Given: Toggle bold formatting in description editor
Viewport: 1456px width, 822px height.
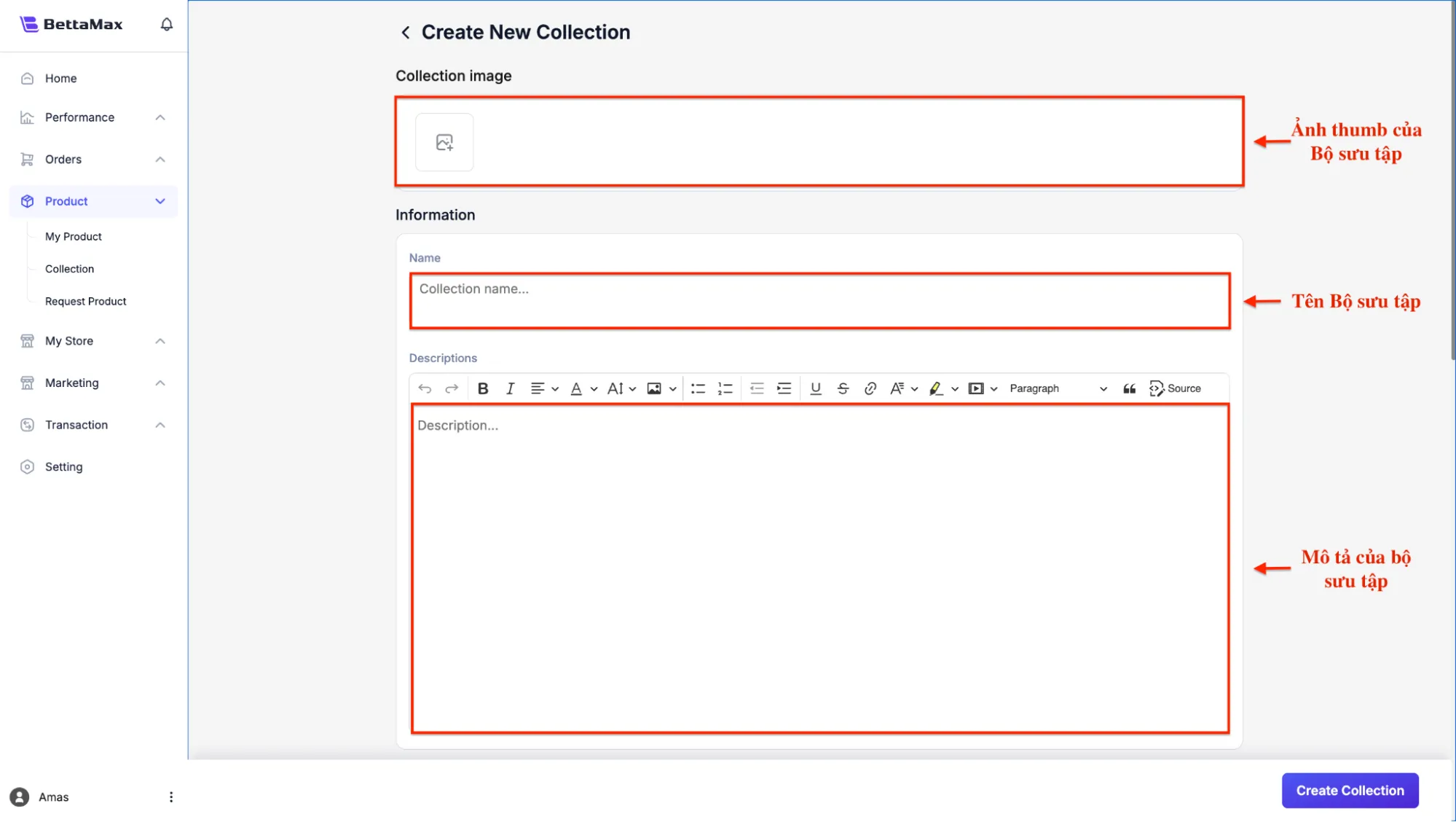Looking at the screenshot, I should point(482,388).
